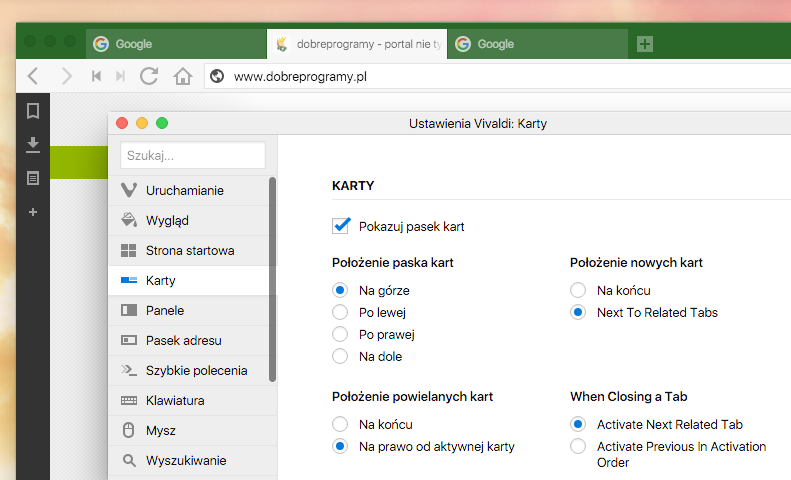The image size is (791, 480).
Task: Click the browser back arrow button
Action: click(33, 76)
